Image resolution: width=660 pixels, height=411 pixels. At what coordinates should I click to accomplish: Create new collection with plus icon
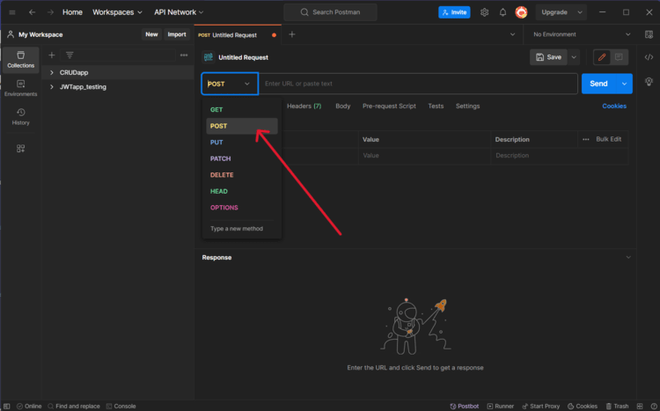52,55
